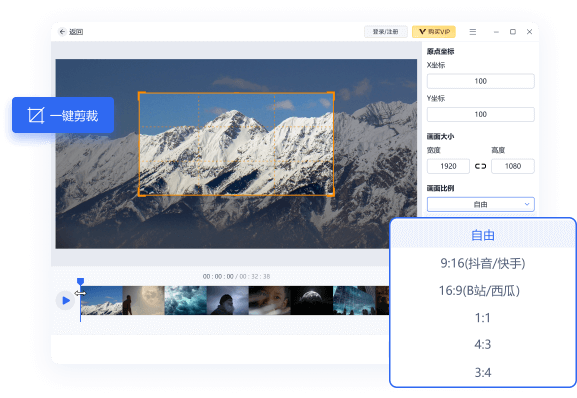Click the 登录/注册 login button
577x398 pixels.
pos(385,32)
